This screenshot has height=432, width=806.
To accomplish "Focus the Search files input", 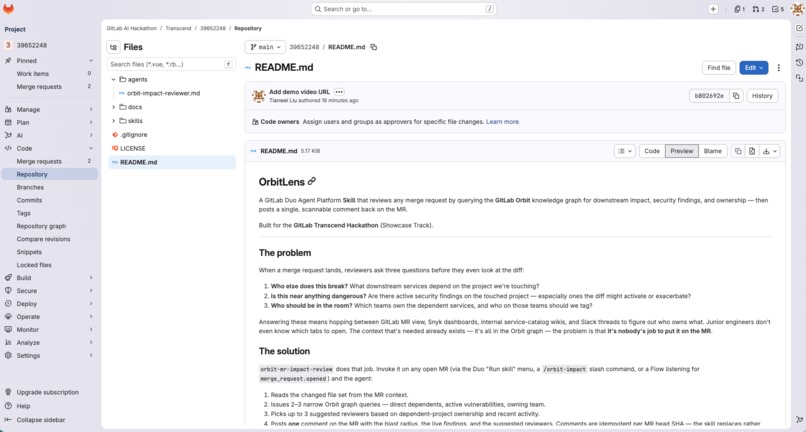I will (171, 64).
